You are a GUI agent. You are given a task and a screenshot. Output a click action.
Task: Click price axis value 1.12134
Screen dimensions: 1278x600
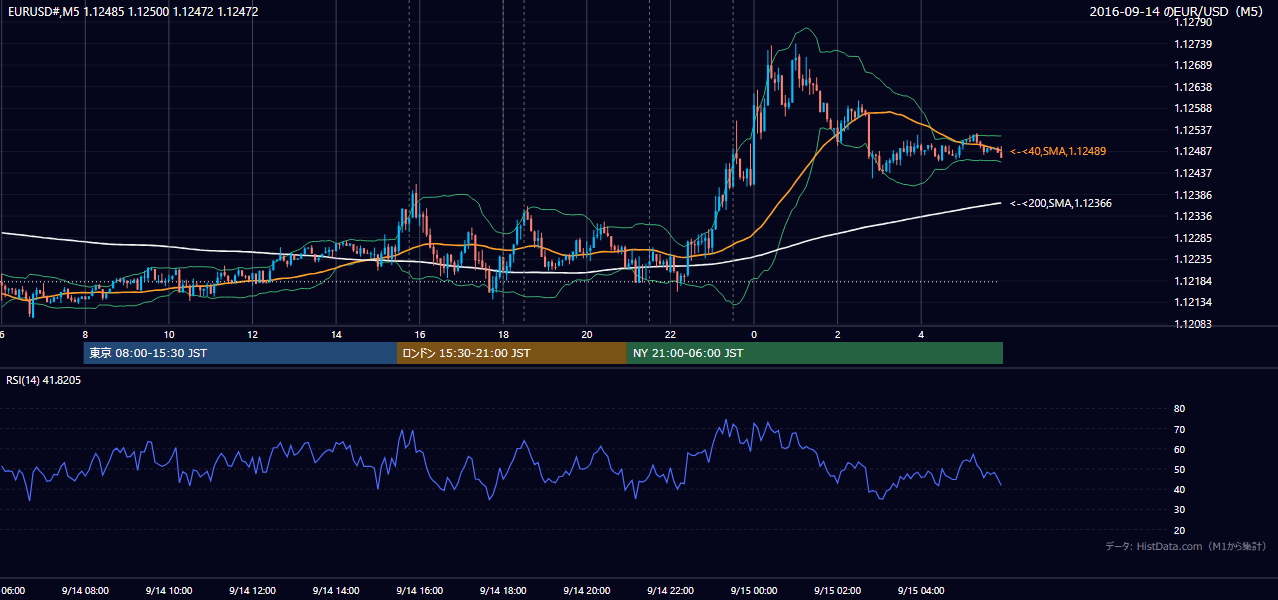coord(1194,302)
